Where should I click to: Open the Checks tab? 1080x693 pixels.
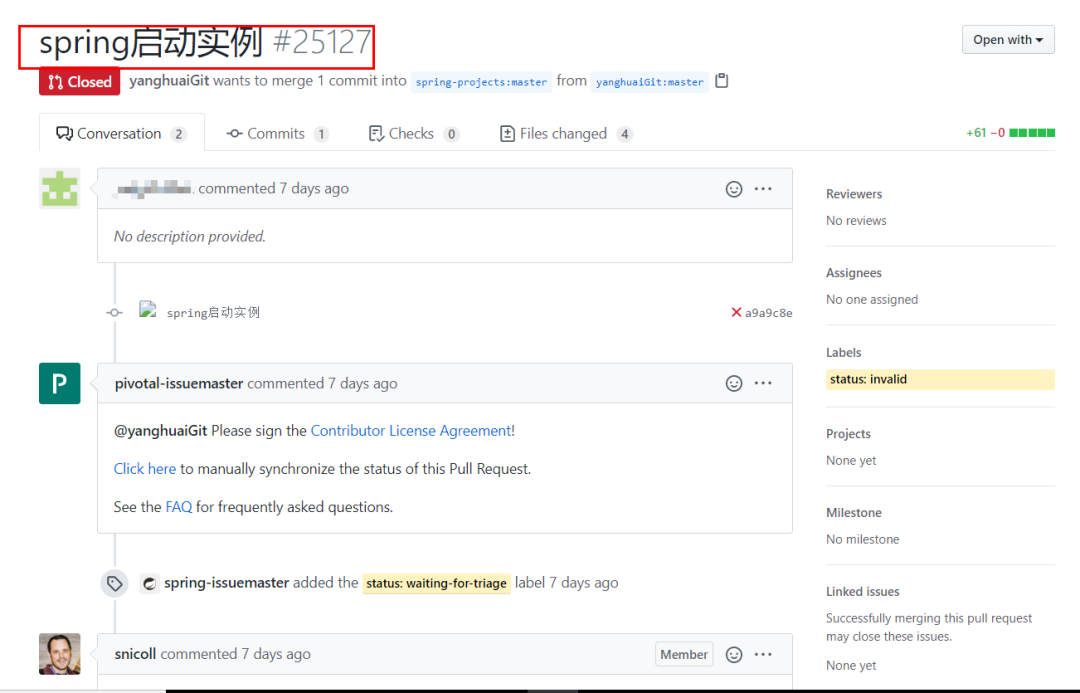(413, 134)
